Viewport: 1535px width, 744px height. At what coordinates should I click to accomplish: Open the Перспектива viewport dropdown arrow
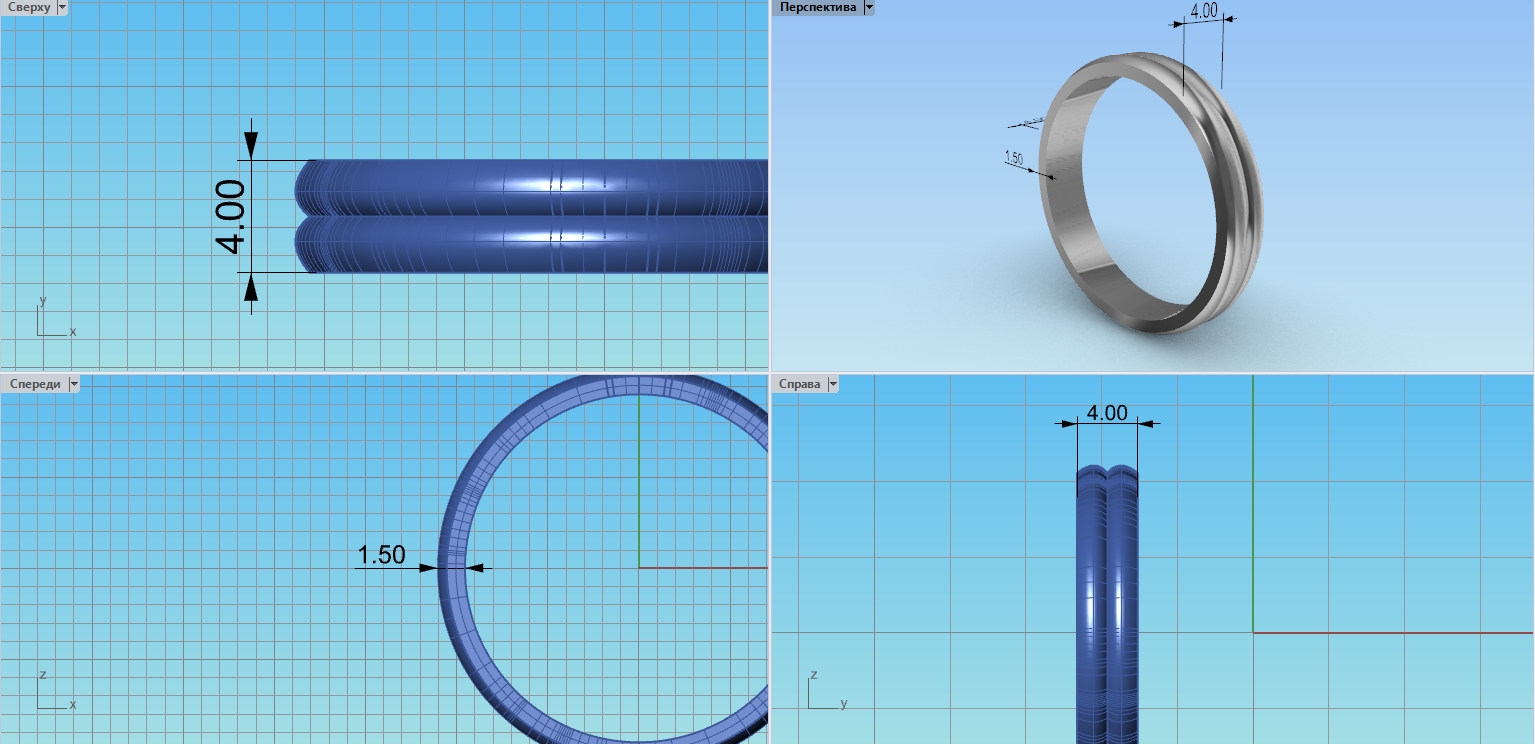coord(868,7)
